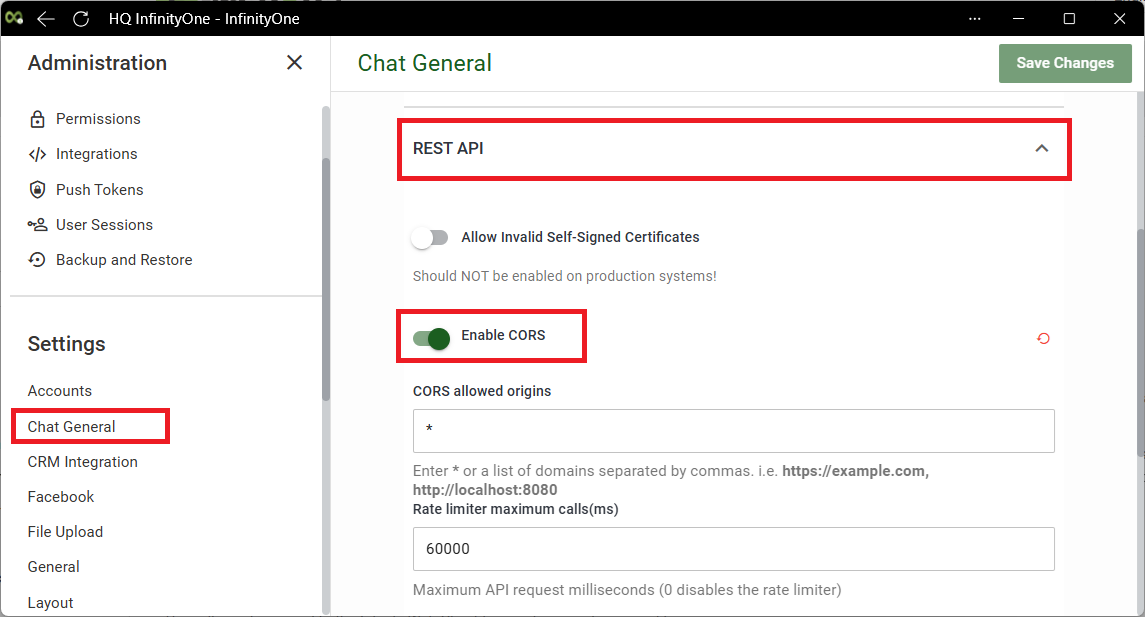Reload the page with the refresh icon
This screenshot has height=617, width=1145.
tap(81, 19)
